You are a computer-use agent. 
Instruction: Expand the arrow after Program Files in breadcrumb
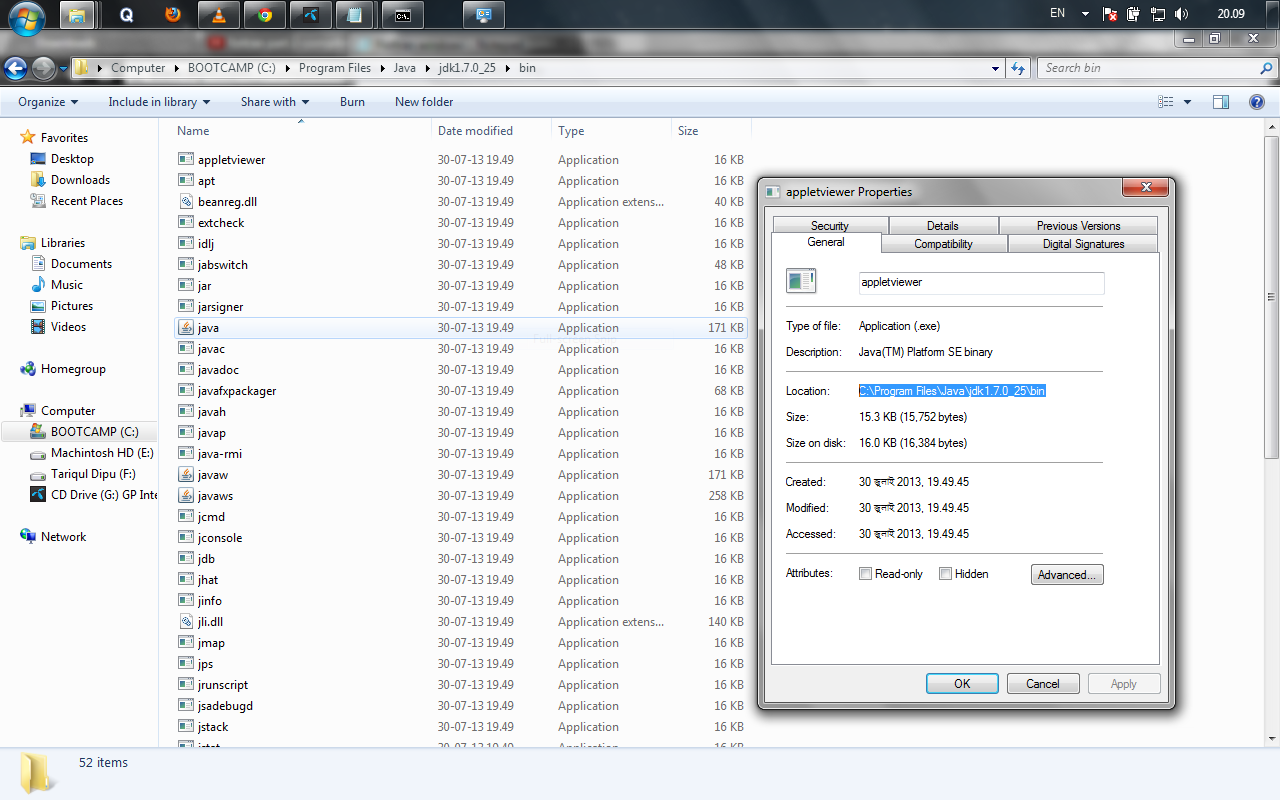(382, 68)
